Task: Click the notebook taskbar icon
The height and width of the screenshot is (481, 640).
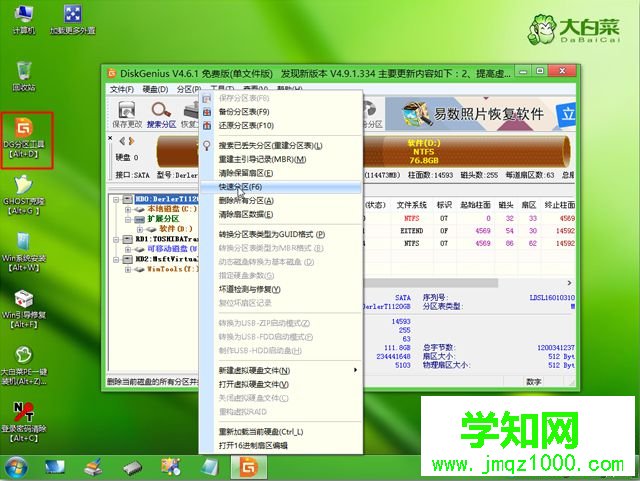Action: pos(210,468)
